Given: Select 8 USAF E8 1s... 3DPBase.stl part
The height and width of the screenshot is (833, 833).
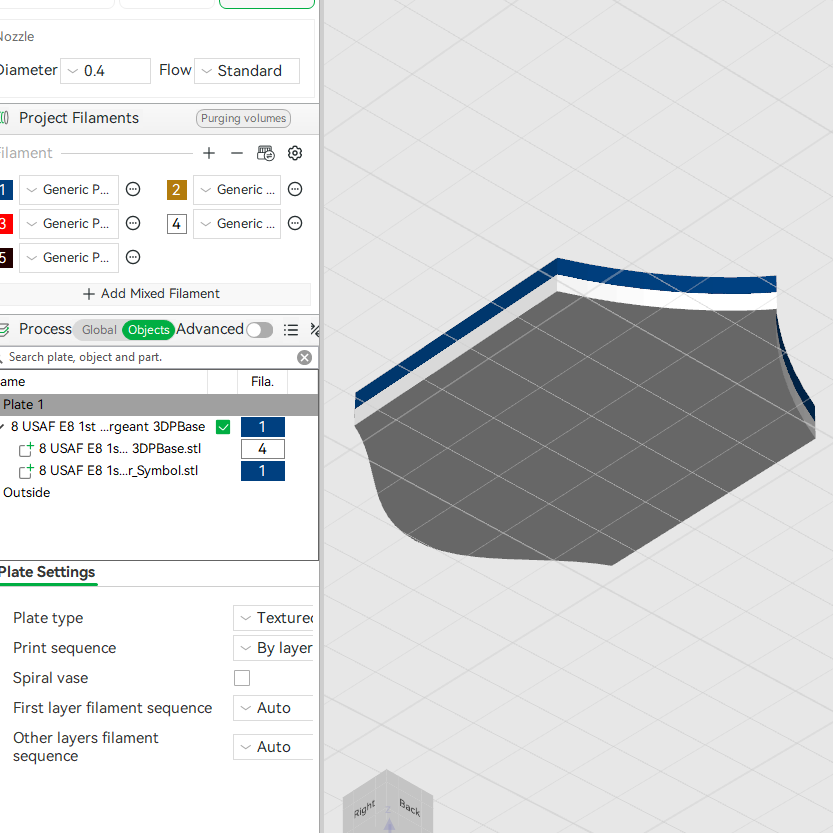Looking at the screenshot, I should (x=120, y=449).
